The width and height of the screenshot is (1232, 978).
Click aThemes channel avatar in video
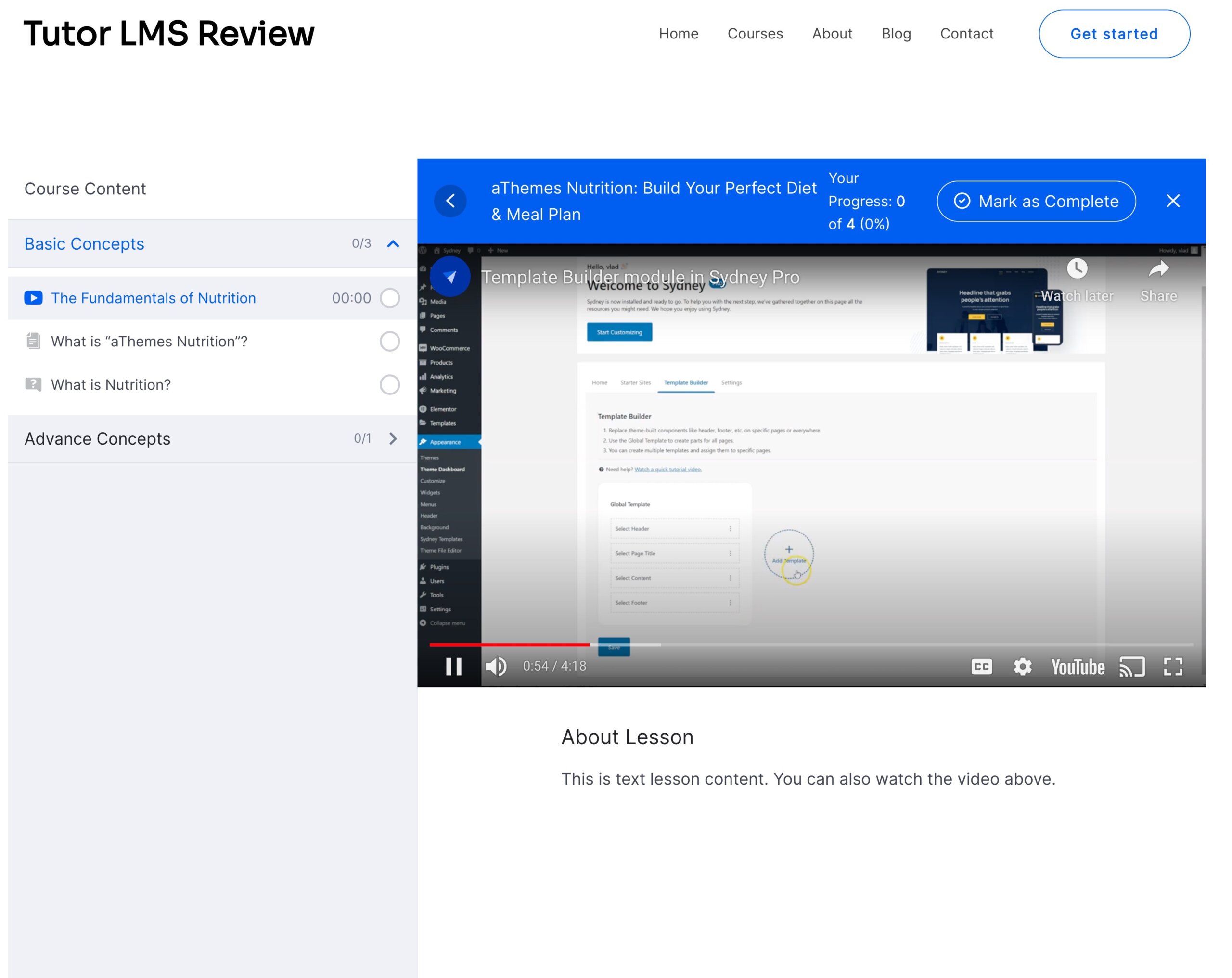[x=449, y=277]
